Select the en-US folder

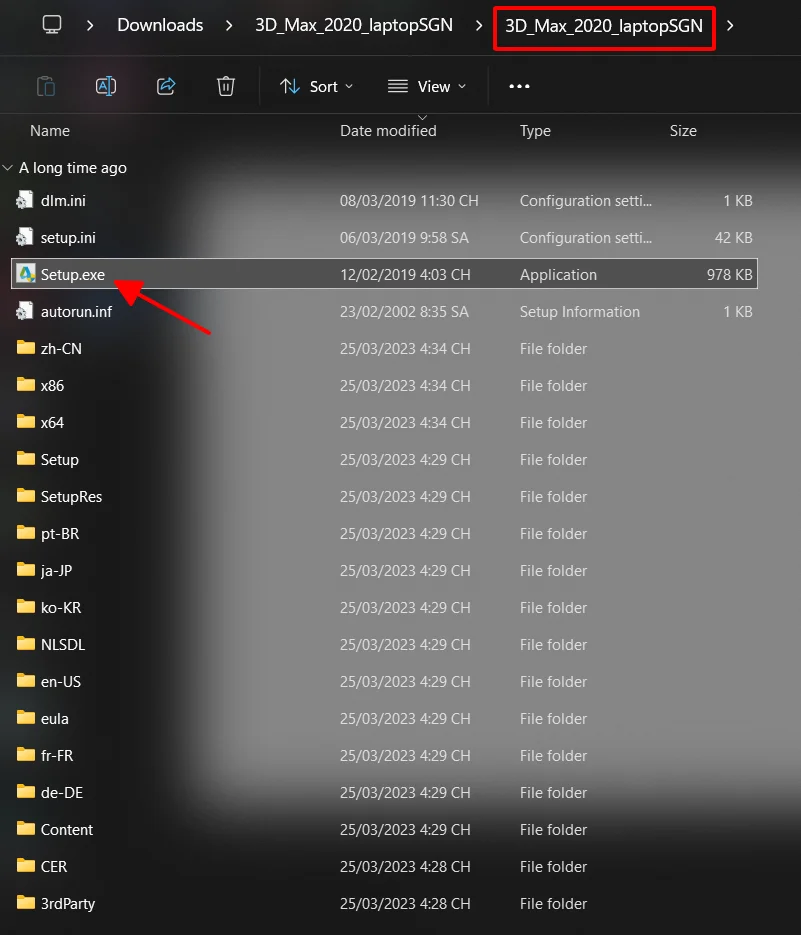(x=60, y=682)
